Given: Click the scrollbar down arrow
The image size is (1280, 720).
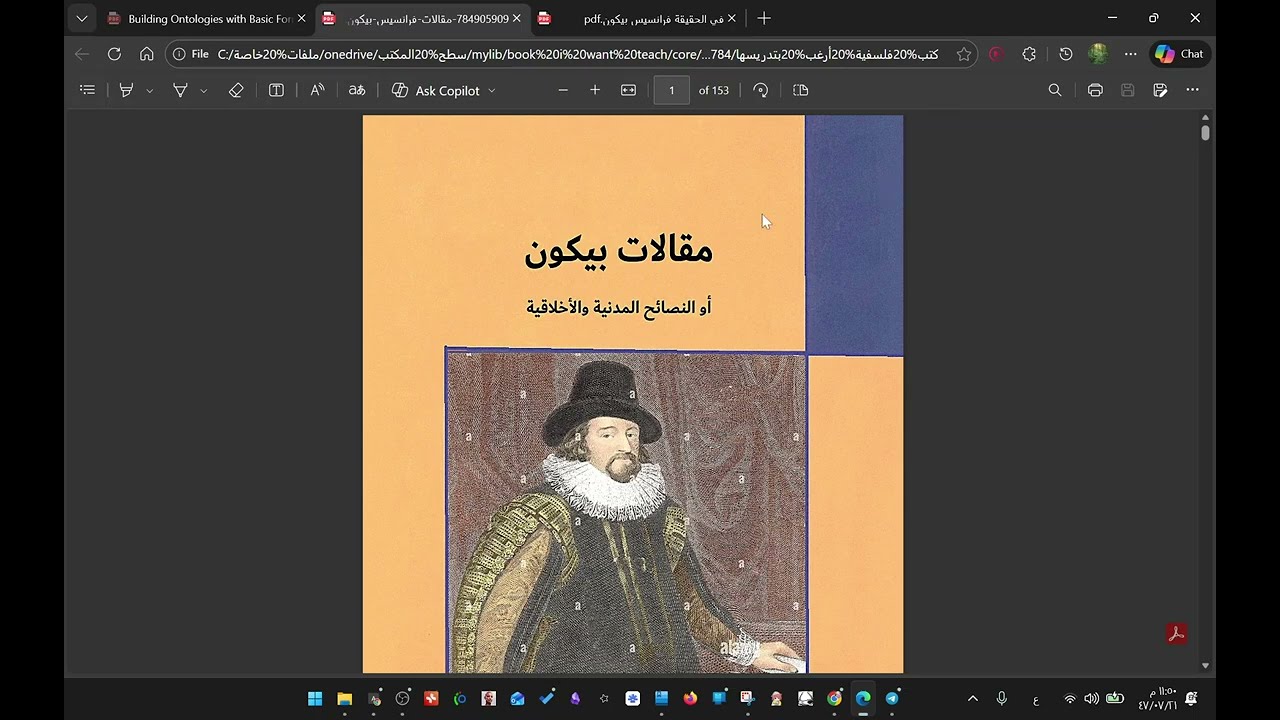Looking at the screenshot, I should tap(1205, 666).
